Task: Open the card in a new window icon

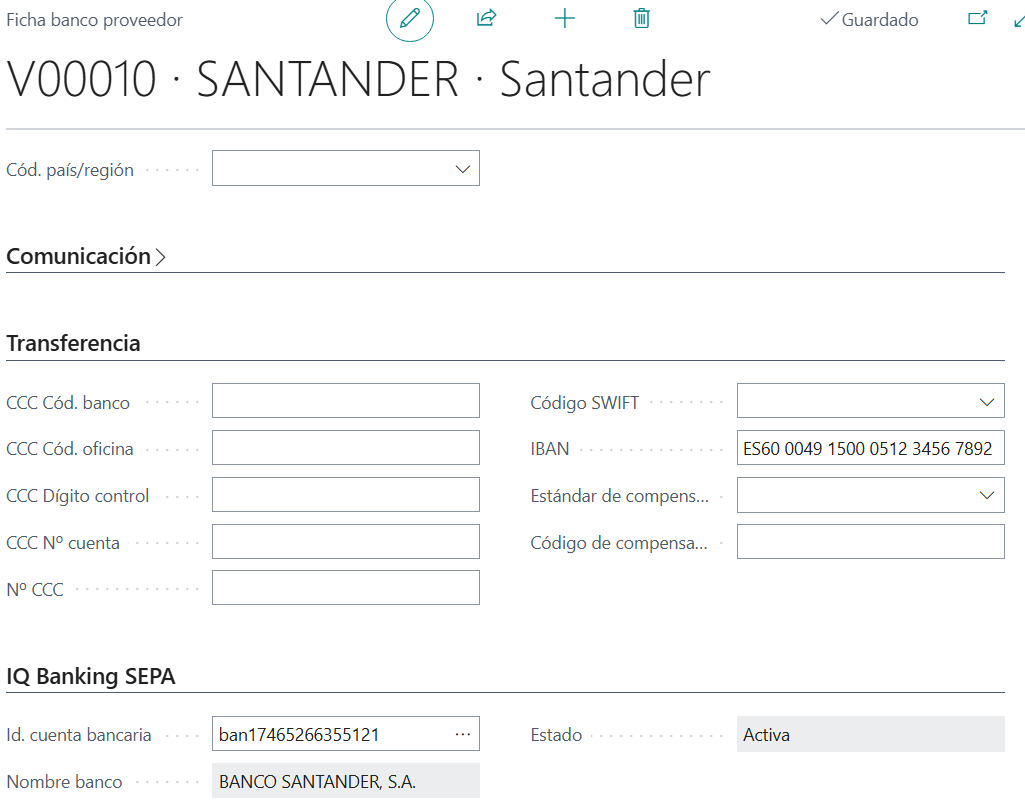Action: pyautogui.click(x=977, y=19)
